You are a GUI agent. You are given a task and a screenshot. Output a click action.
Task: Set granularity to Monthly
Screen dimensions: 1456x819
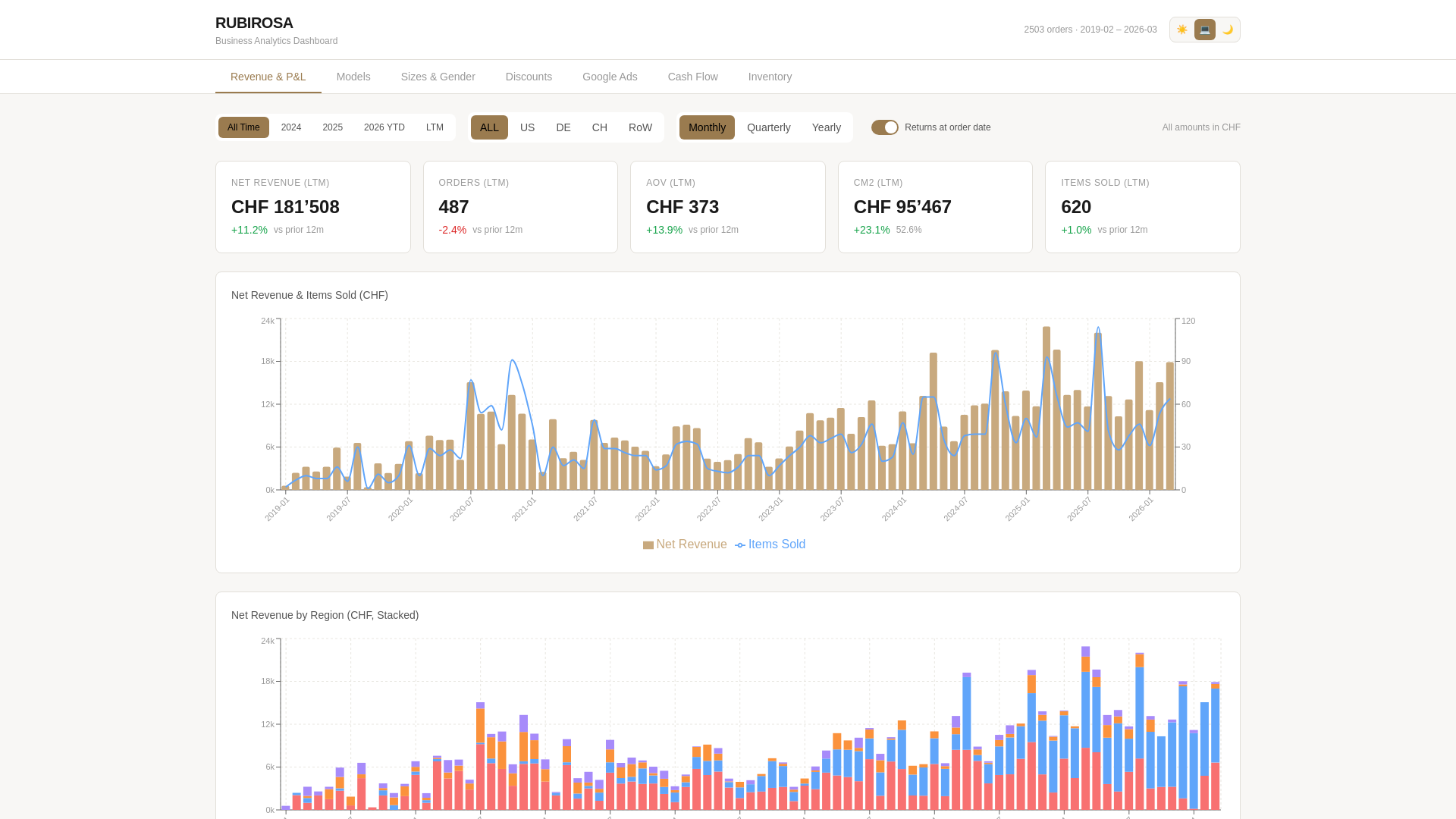tap(707, 127)
